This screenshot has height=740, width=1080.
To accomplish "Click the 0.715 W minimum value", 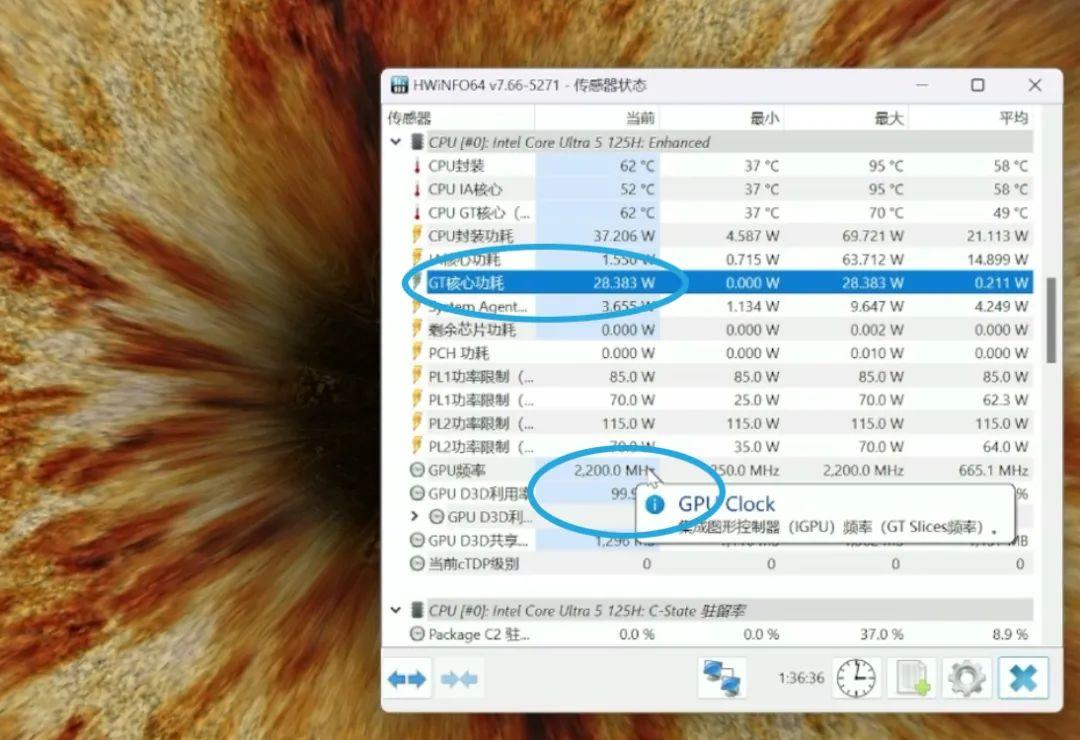I will pyautogui.click(x=752, y=259).
